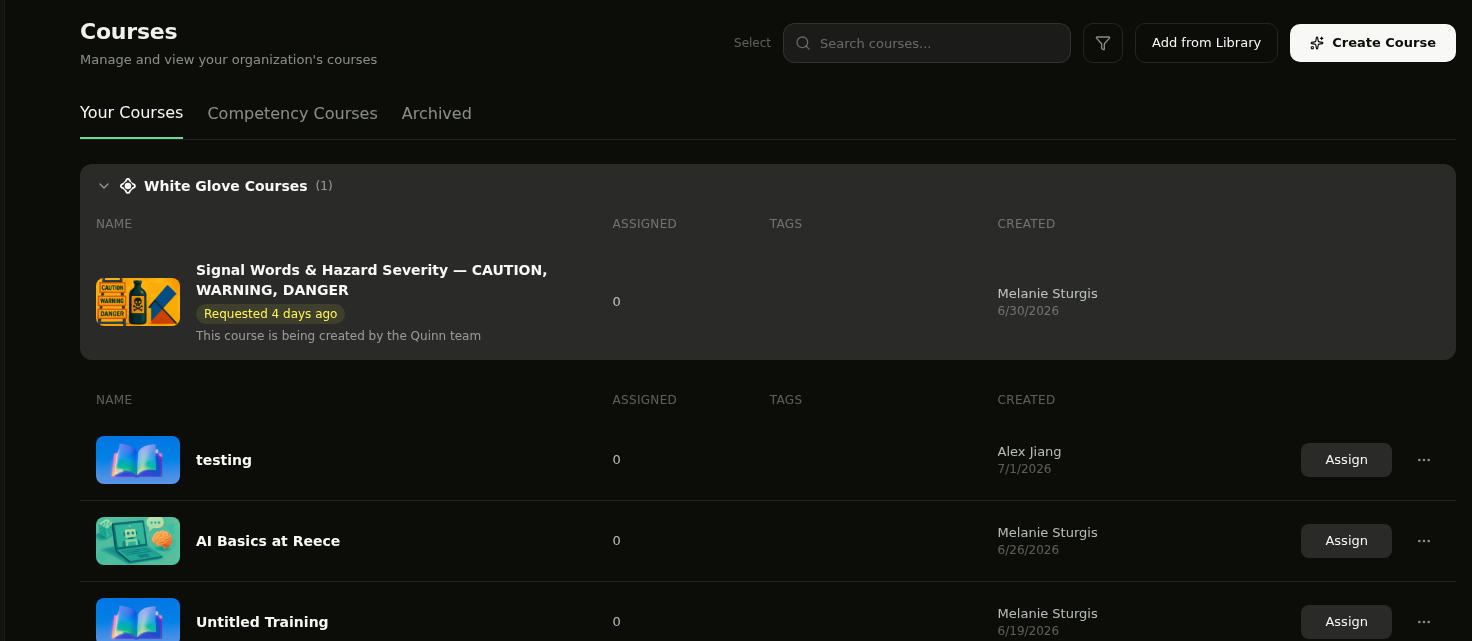Click the Create Course button
Image resolution: width=1472 pixels, height=641 pixels.
[x=1373, y=43]
